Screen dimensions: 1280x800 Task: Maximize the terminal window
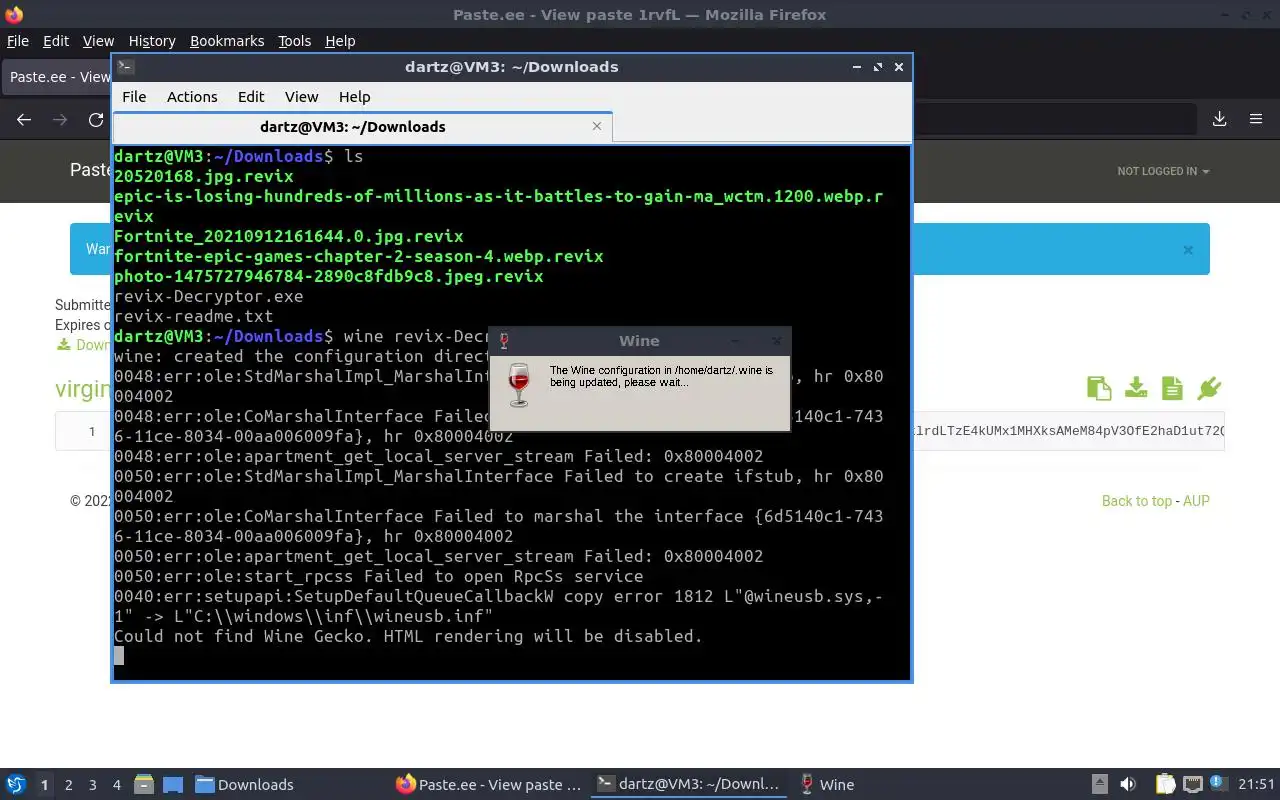tap(877, 66)
